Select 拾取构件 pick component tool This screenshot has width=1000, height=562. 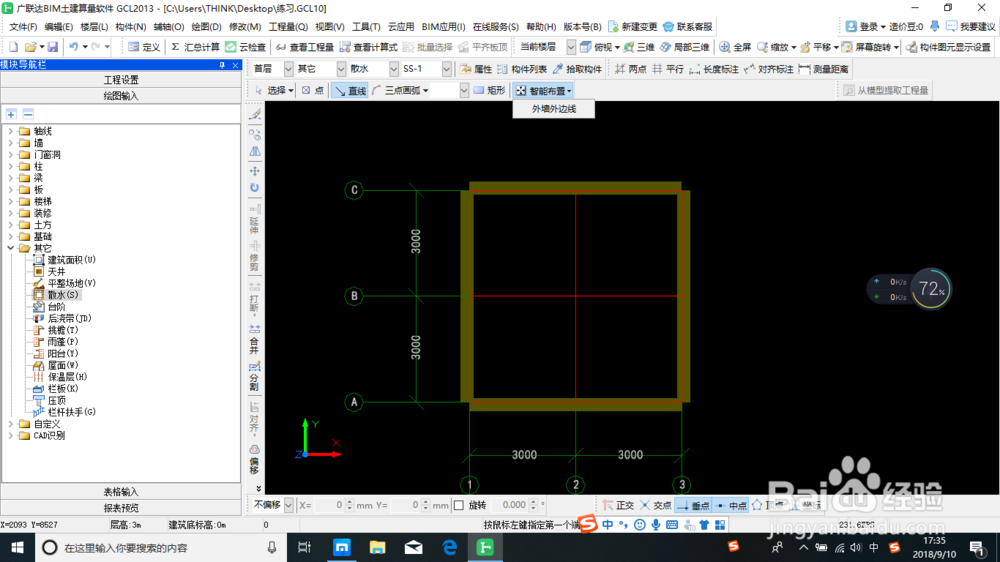click(x=577, y=69)
